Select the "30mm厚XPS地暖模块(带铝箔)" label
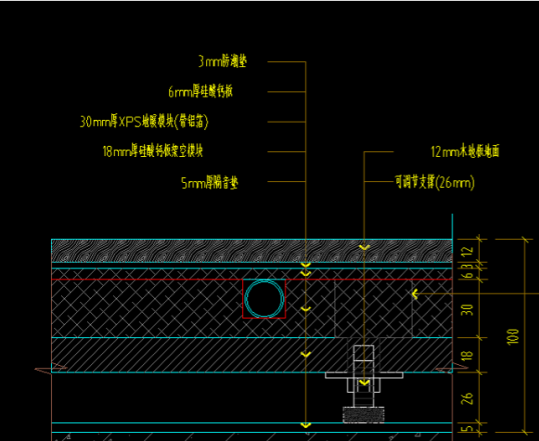 coord(144,122)
